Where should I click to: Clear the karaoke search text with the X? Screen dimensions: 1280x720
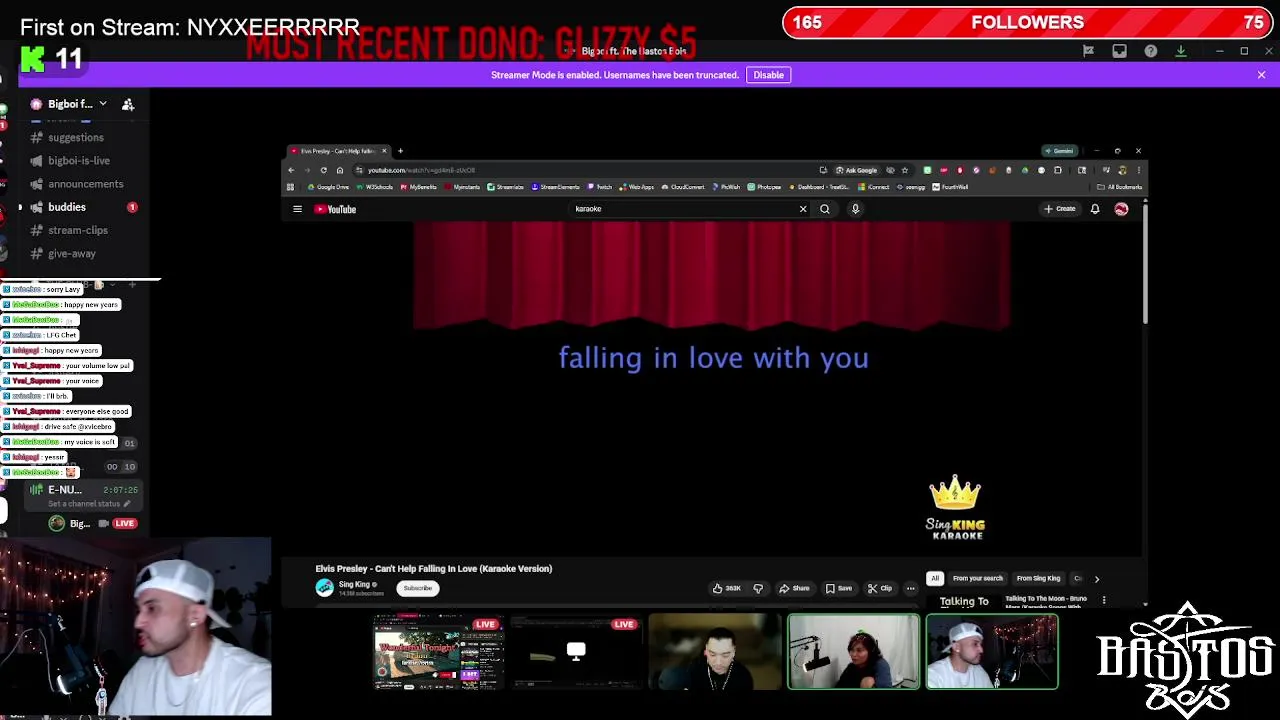[x=802, y=209]
